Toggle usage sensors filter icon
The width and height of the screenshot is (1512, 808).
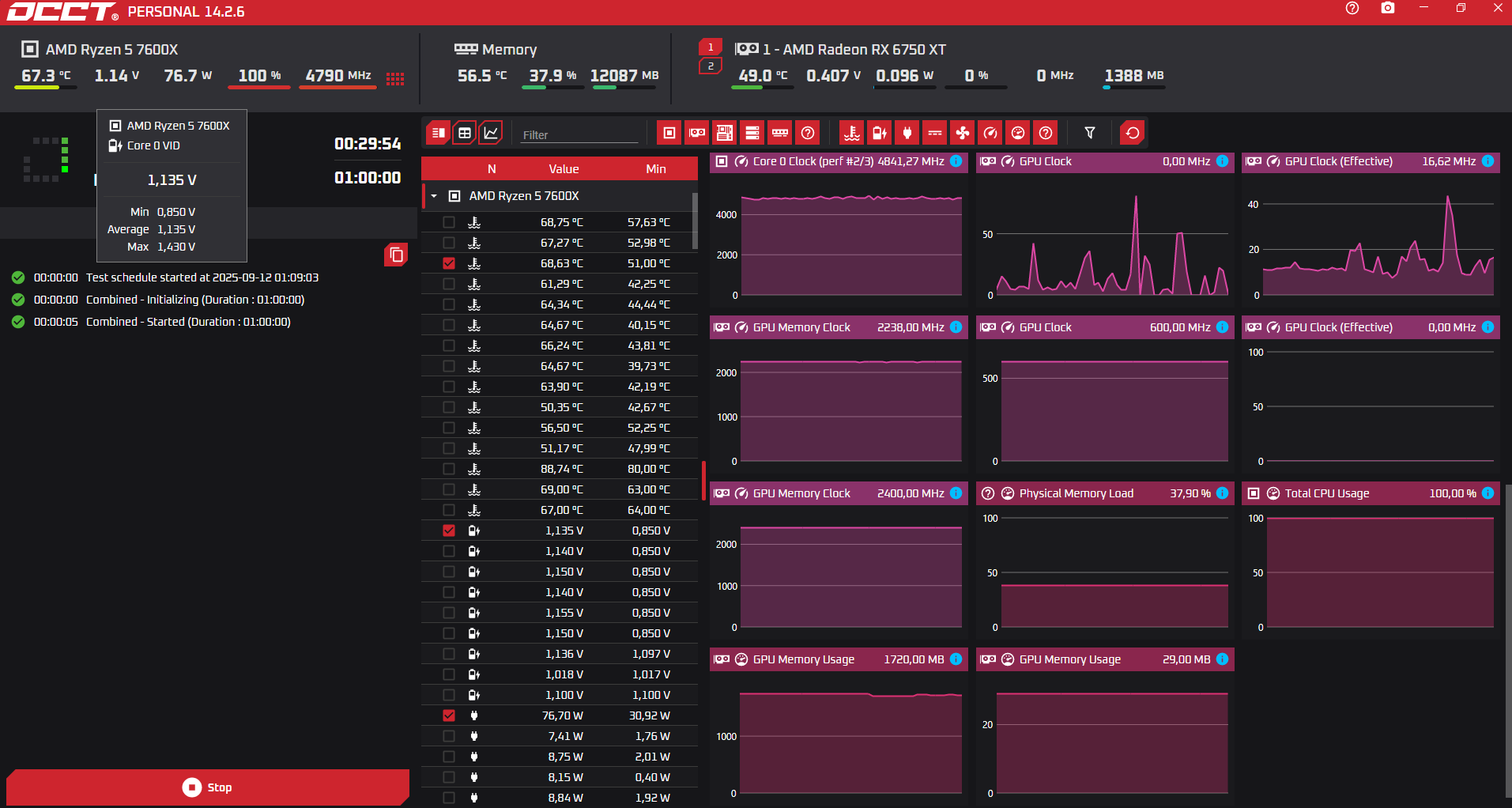[x=1018, y=133]
